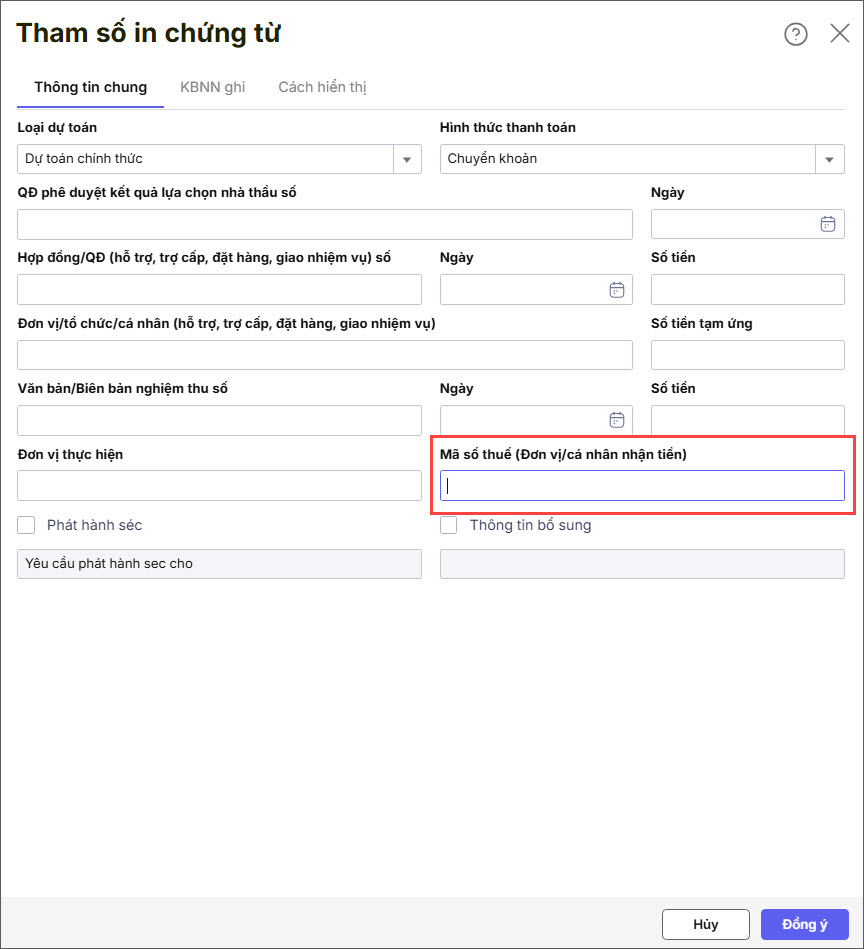Open calendar for Văn bản nghiệm thu date
This screenshot has height=949, width=864.
coord(617,420)
